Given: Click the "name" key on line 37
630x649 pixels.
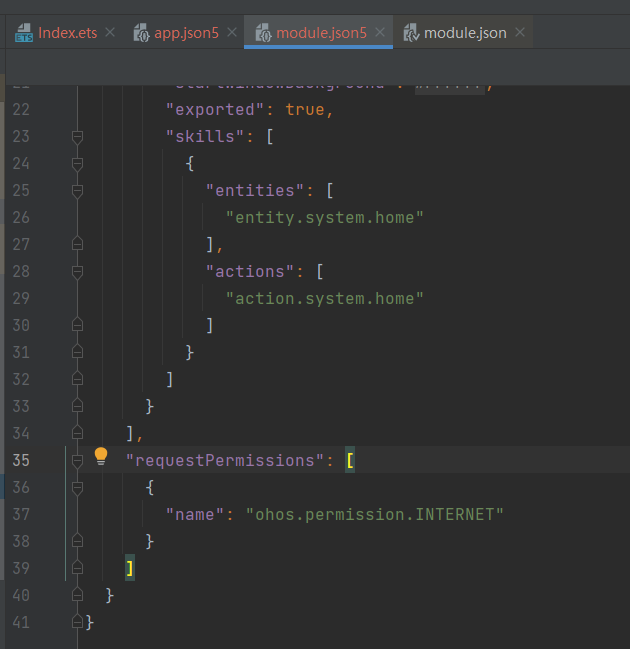Looking at the screenshot, I should pyautogui.click(x=195, y=515).
